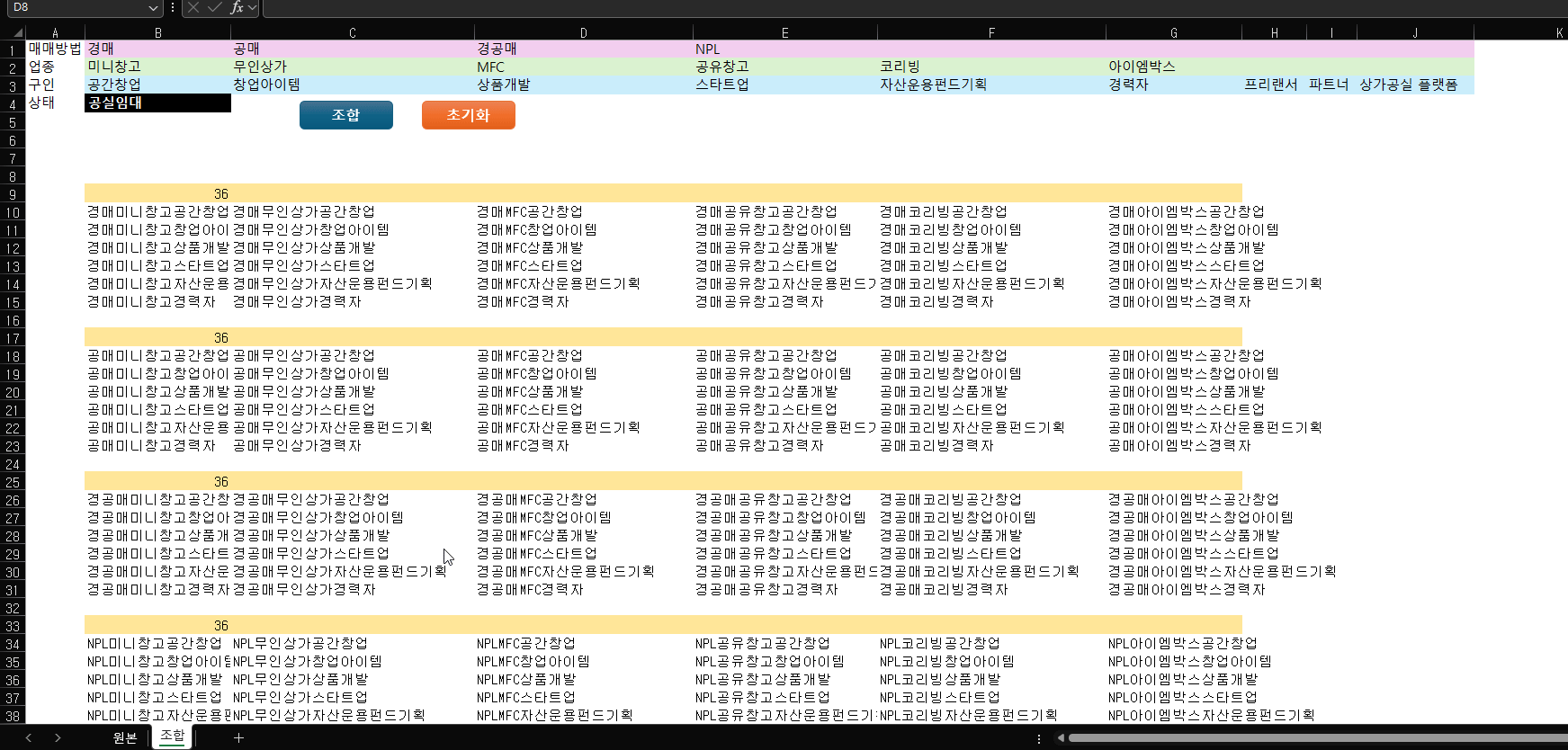The image size is (1568, 750).
Task: Click the Select All corner triangle
Action: [17, 32]
